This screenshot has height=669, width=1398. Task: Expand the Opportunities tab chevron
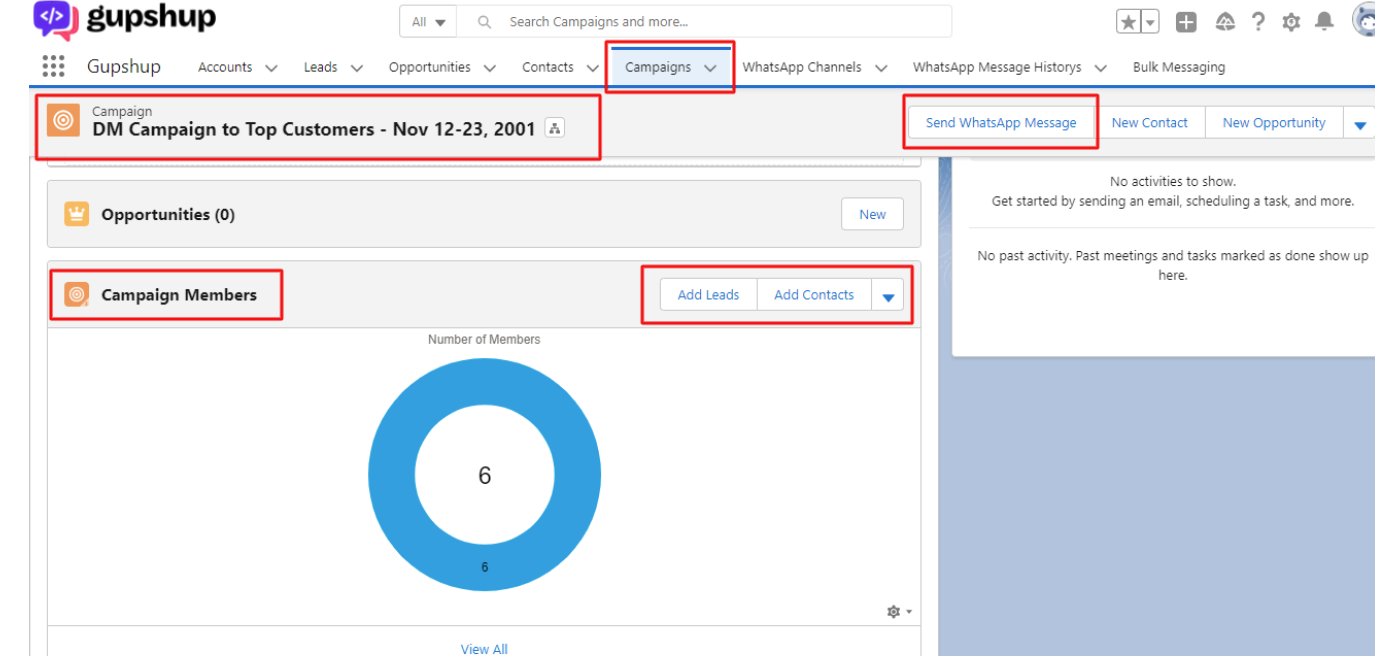pyautogui.click(x=489, y=68)
